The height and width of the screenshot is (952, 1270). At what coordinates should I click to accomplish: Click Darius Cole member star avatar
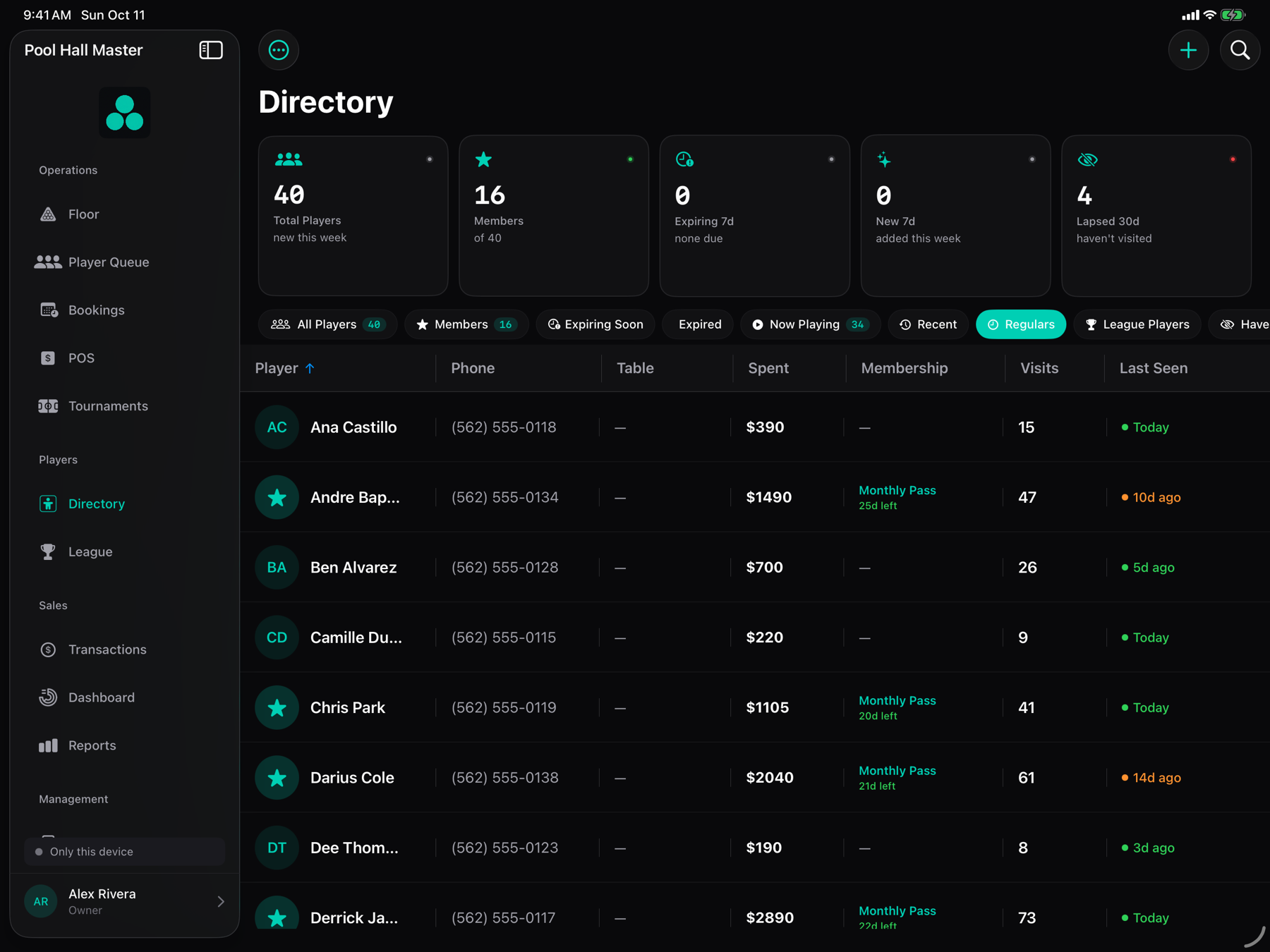(x=277, y=778)
